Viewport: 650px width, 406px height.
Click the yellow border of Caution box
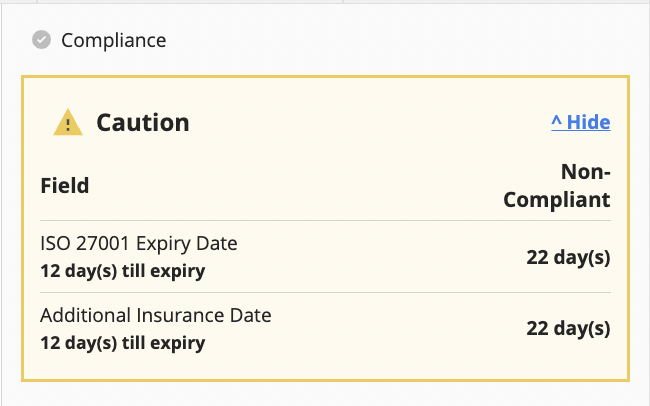(x=325, y=77)
